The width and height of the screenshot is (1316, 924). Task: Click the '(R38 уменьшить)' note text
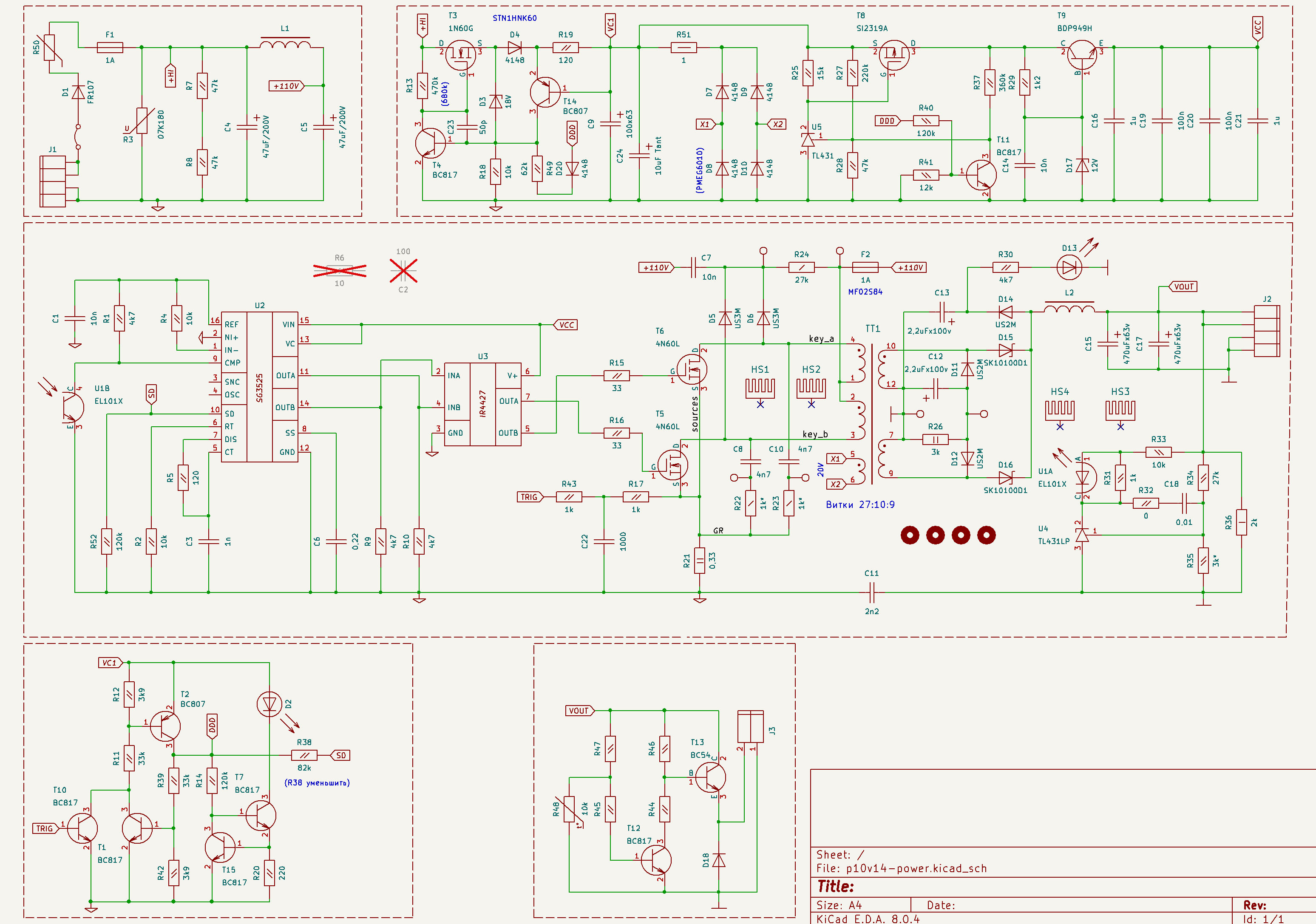point(317,782)
